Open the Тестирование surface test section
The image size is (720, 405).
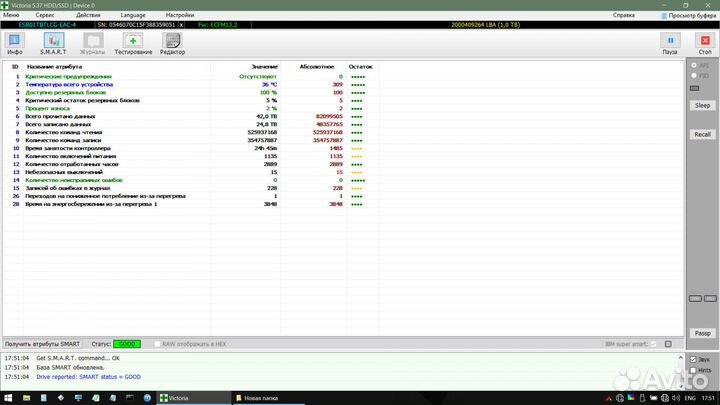(133, 43)
